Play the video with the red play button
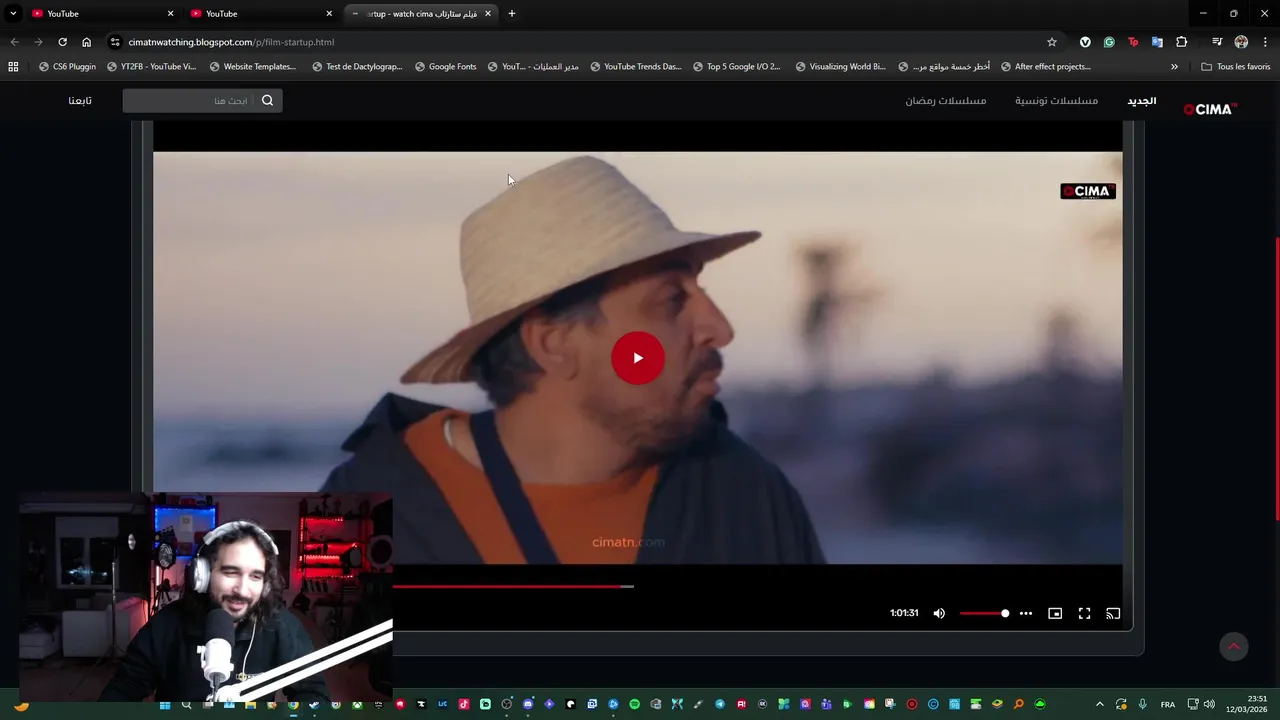This screenshot has width=1280, height=720. 637,358
